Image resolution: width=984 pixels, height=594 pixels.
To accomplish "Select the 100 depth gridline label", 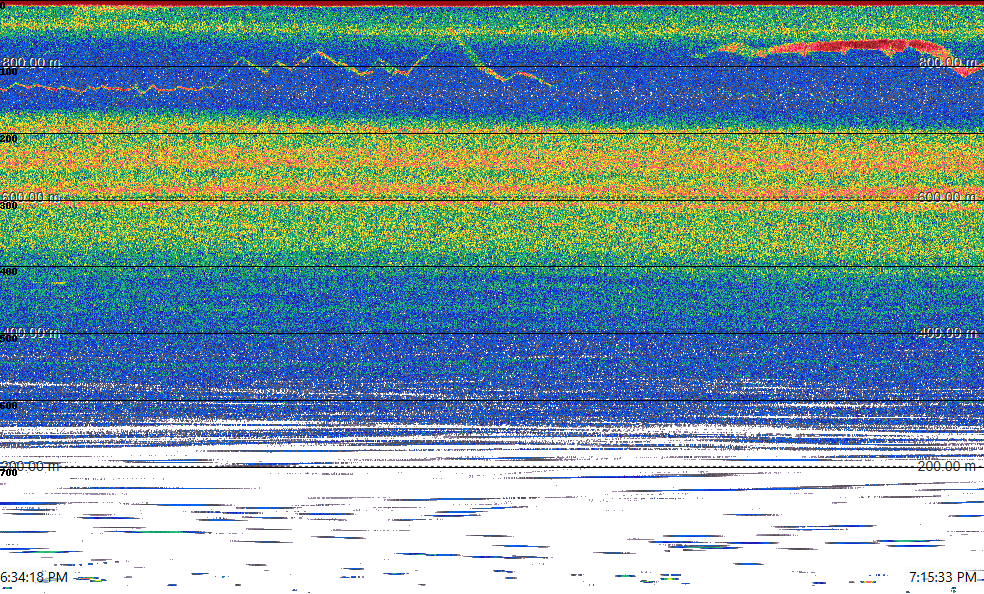I will click(x=9, y=72).
